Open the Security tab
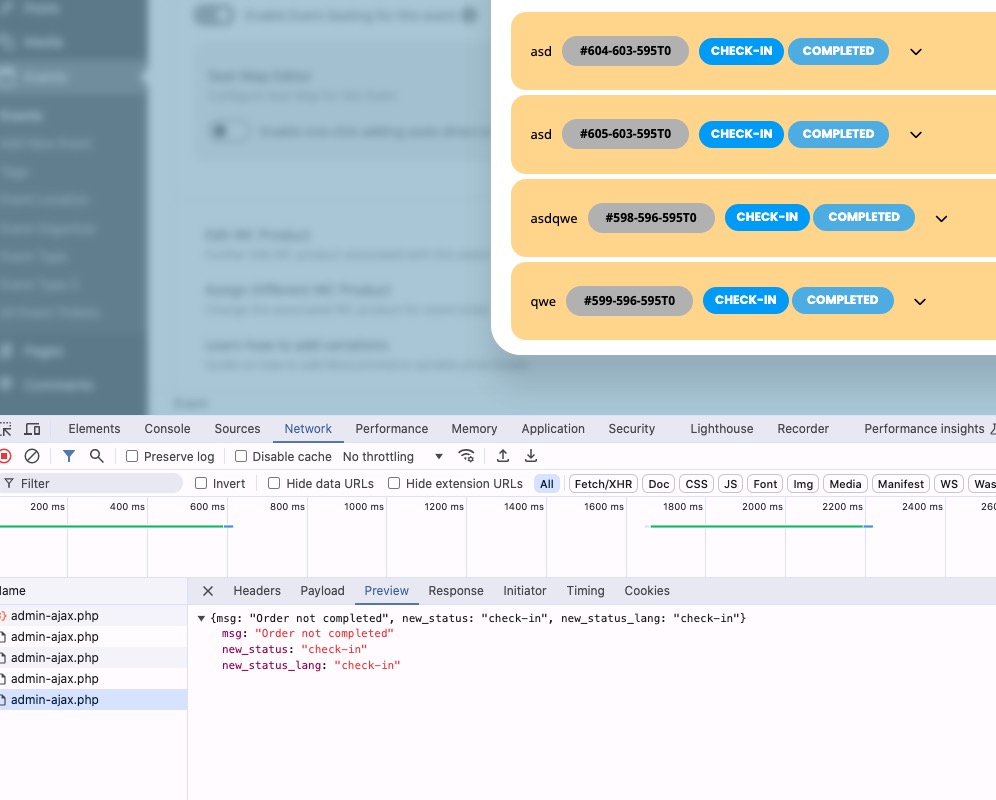 [631, 429]
